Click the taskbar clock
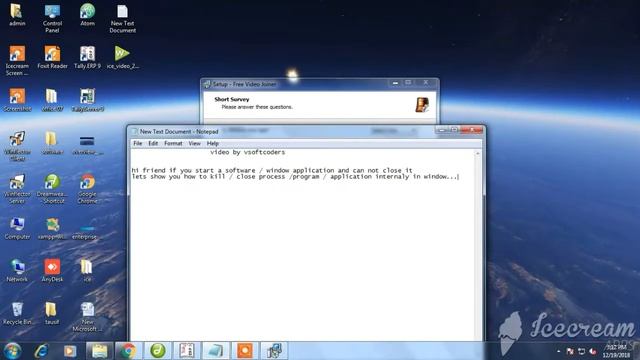640x360 pixels. 616,351
